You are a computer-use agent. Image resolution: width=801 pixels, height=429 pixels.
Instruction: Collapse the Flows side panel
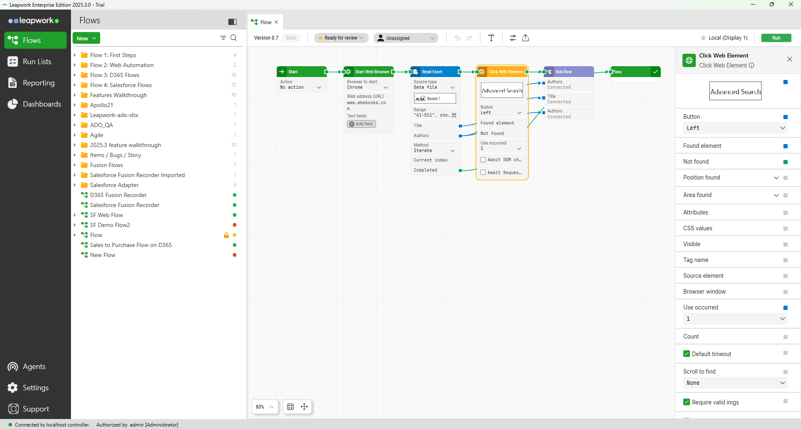[x=232, y=21]
